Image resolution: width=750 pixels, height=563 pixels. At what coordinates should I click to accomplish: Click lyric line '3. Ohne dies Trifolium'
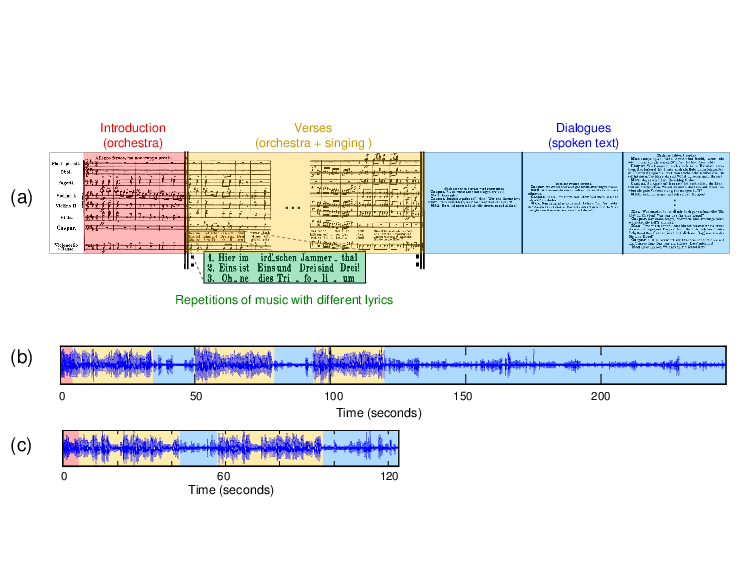coord(281,278)
